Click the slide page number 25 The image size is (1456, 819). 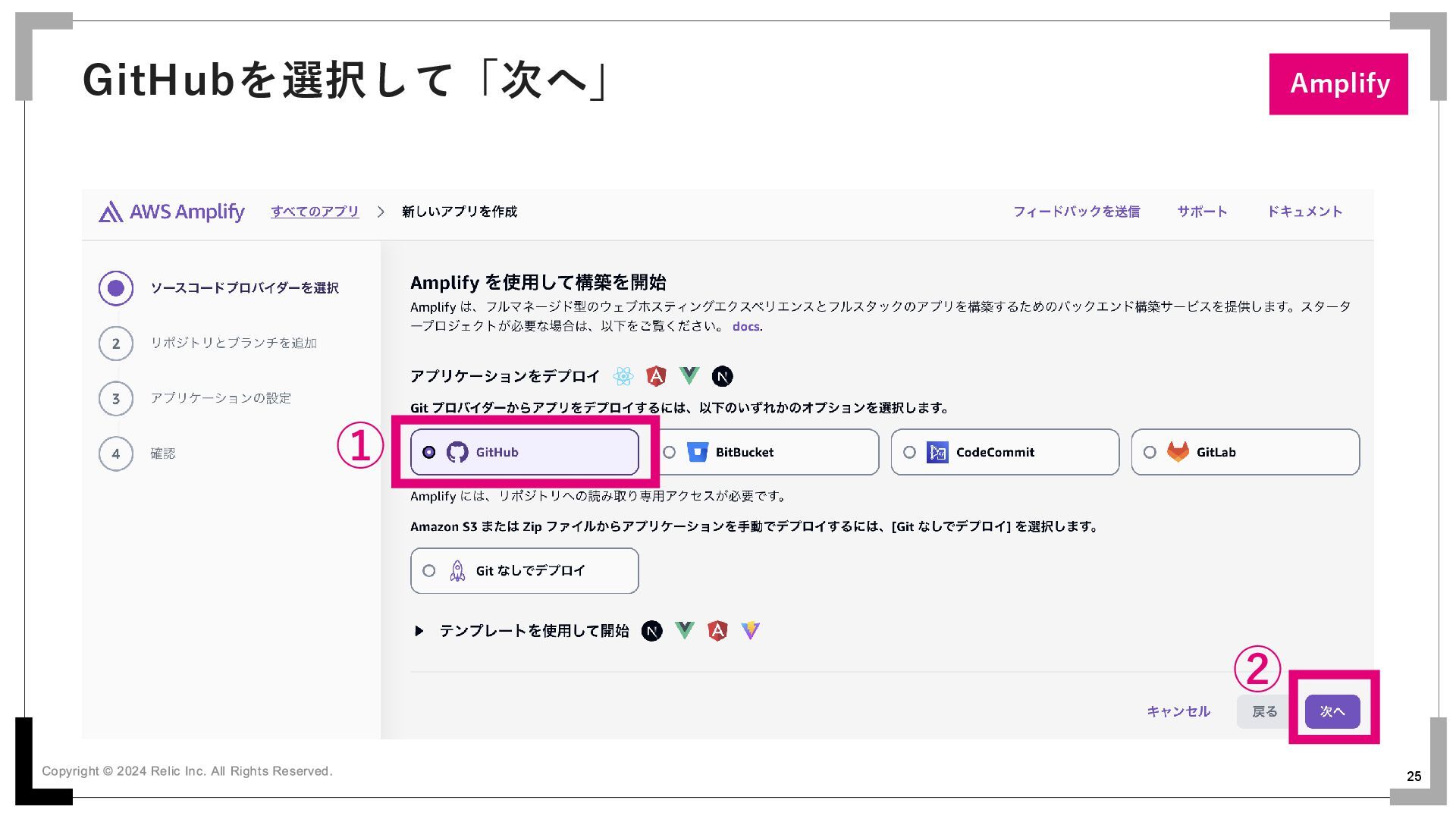[1414, 776]
